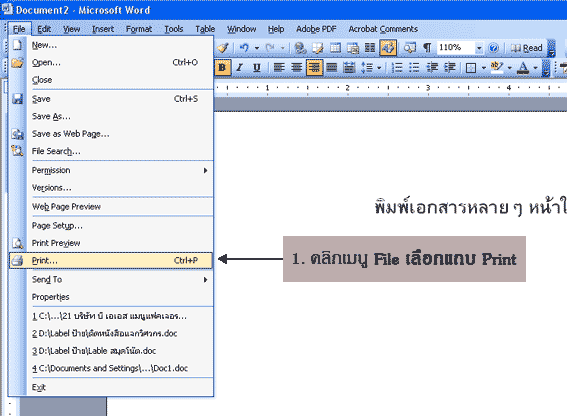Open the Window menu
The height and width of the screenshot is (416, 567).
242,29
